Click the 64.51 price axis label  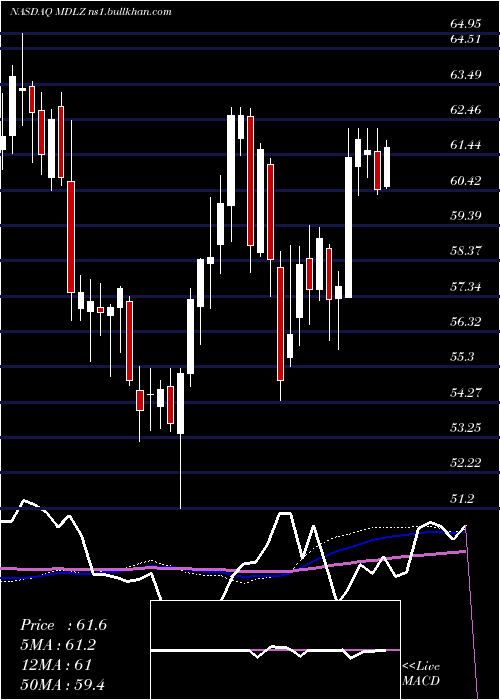pyautogui.click(x=466, y=39)
